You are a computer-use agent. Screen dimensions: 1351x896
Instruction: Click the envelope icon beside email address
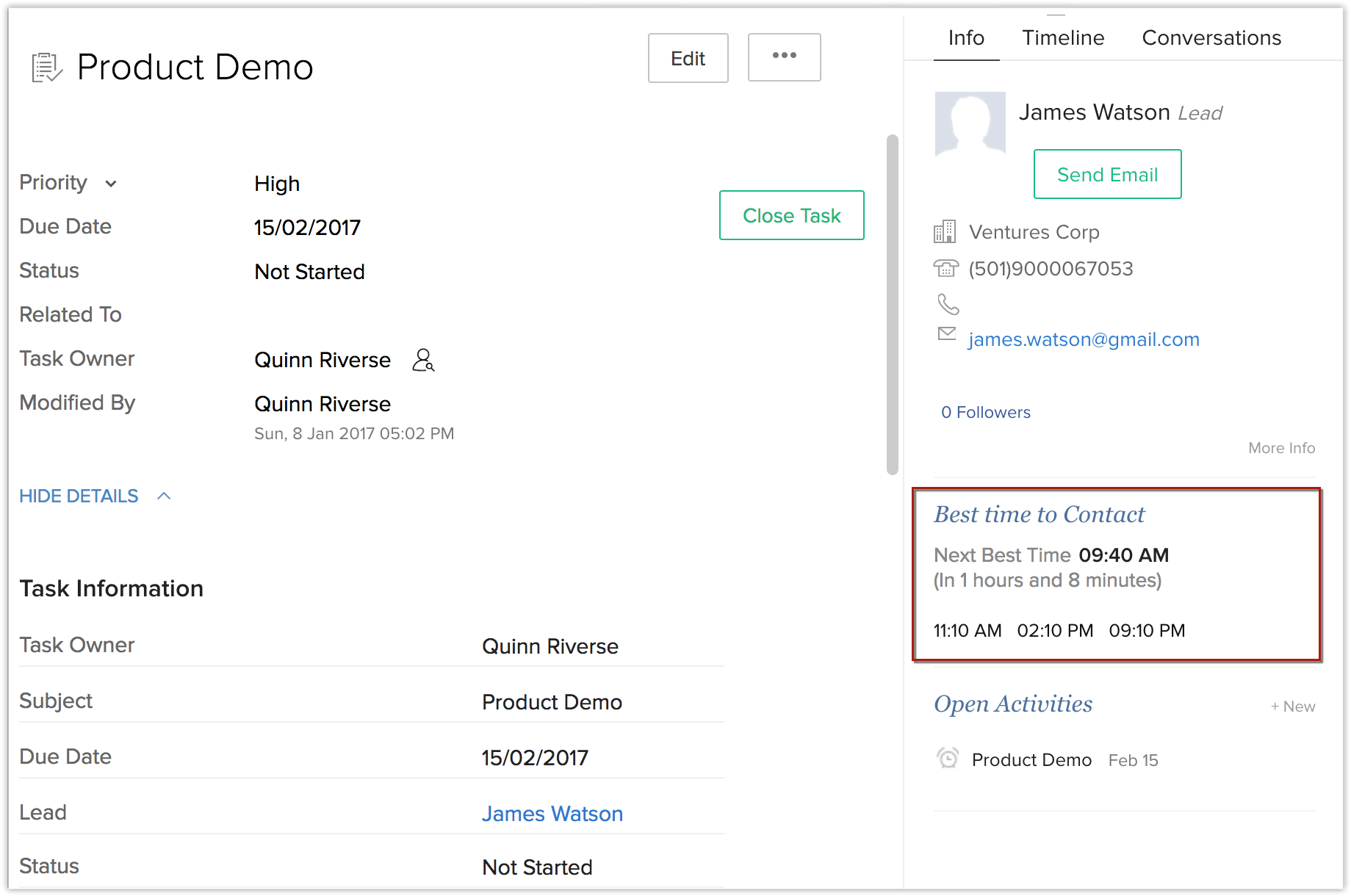pyautogui.click(x=947, y=334)
